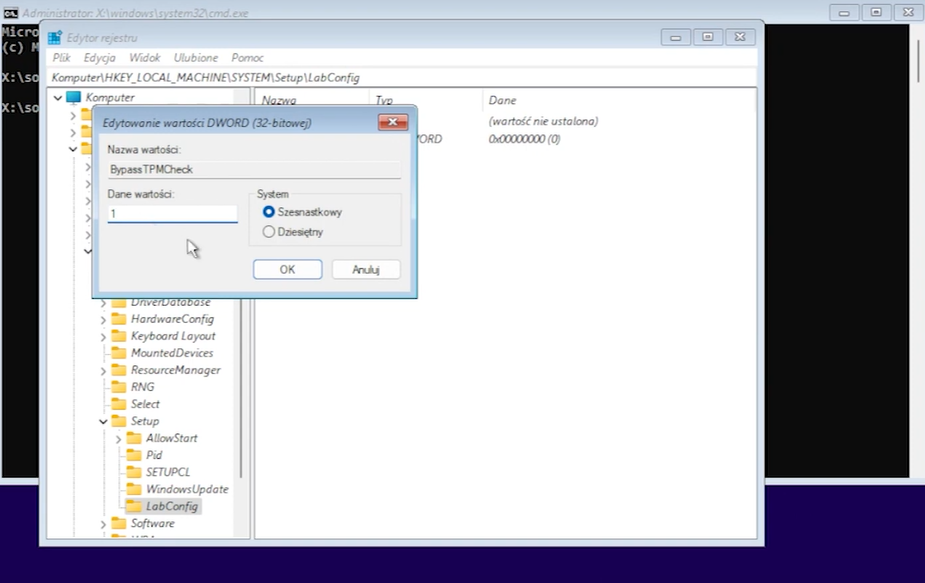Select the RNG key label

142,387
